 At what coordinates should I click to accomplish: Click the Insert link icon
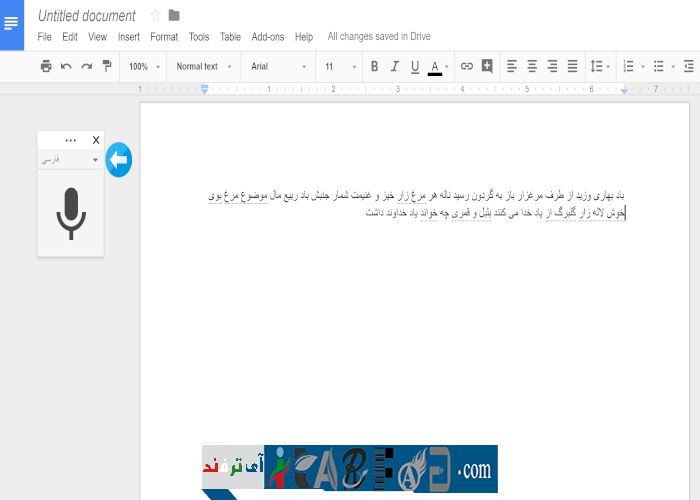pos(466,67)
